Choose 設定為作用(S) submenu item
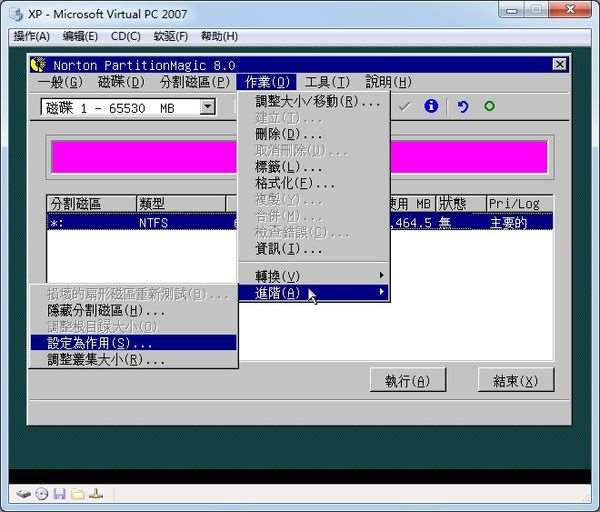 click(134, 342)
